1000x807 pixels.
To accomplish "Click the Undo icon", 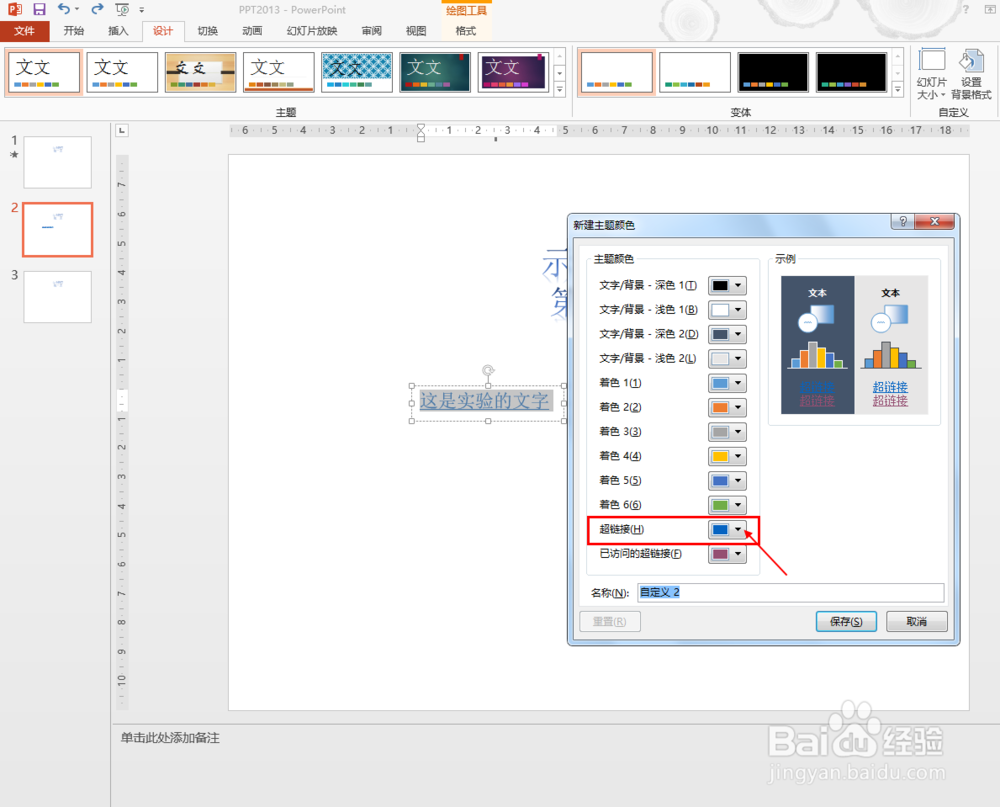I will coord(66,9).
